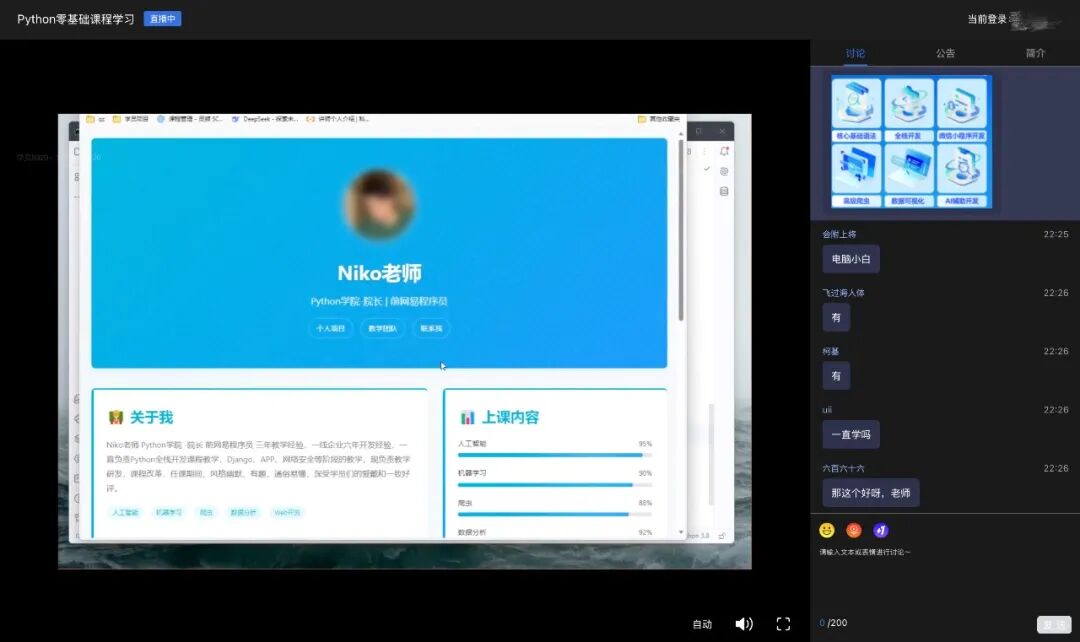Viewport: 1080px width, 642px height.
Task: Open the emoji picker in the chat box
Action: 827,529
